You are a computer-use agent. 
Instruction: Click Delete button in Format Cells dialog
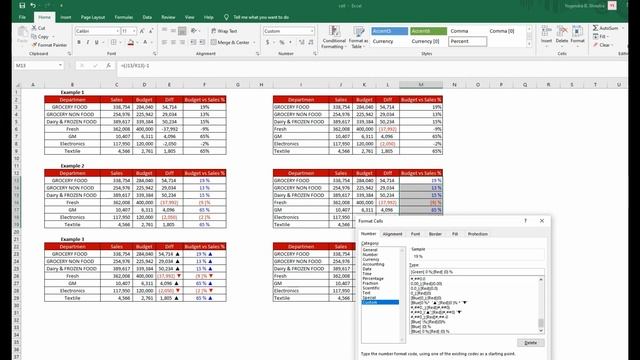[x=531, y=342]
